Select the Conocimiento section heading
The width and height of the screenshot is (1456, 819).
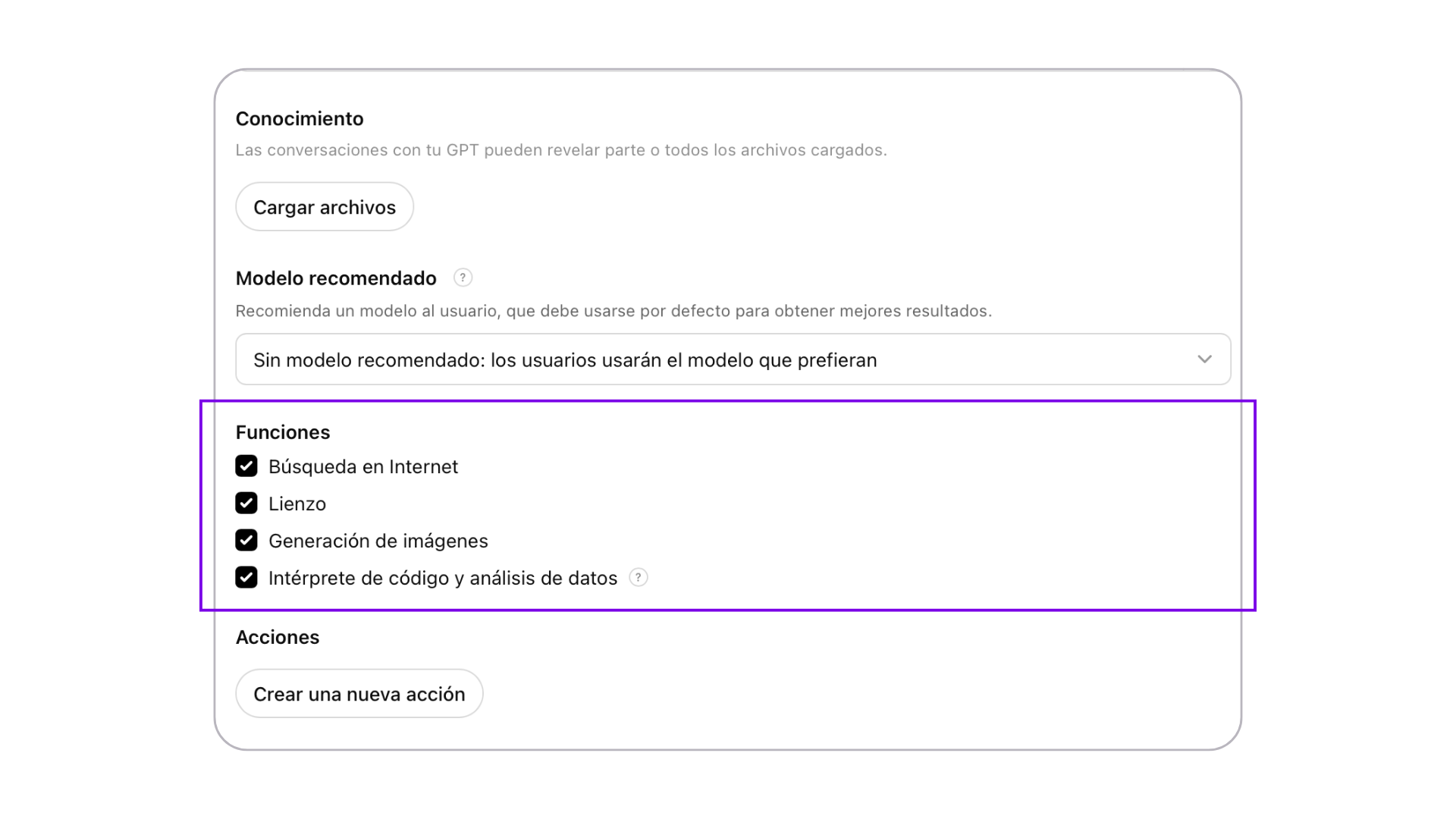(300, 119)
